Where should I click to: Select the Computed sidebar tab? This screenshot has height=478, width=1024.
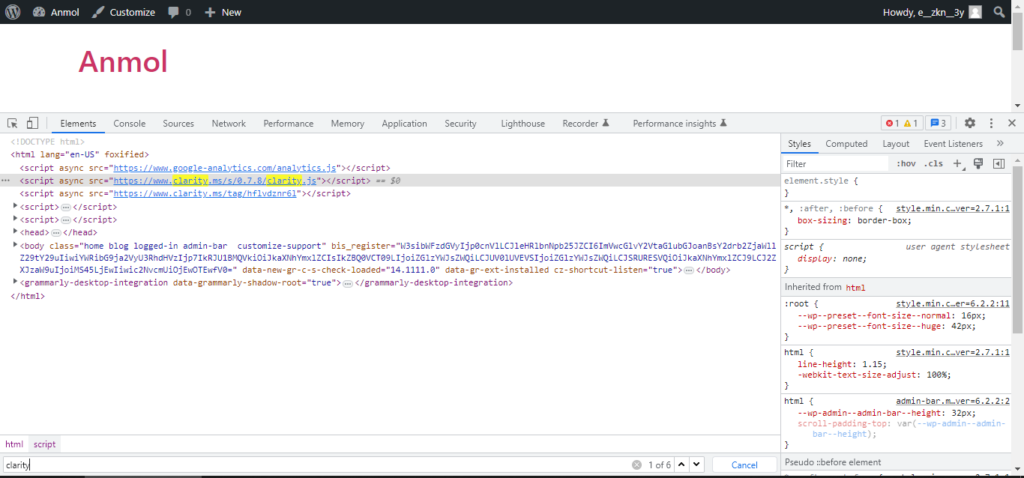coord(846,144)
